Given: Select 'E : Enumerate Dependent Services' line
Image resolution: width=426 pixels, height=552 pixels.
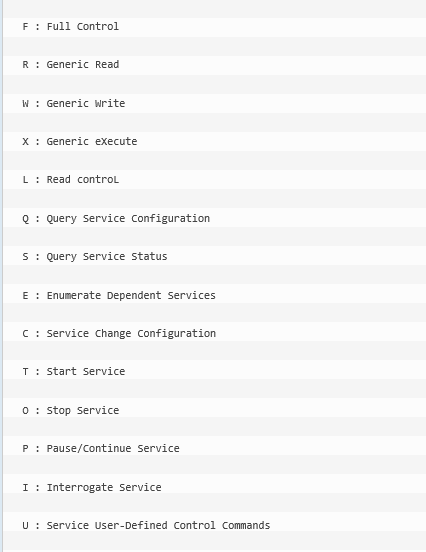Looking at the screenshot, I should 214,295.
